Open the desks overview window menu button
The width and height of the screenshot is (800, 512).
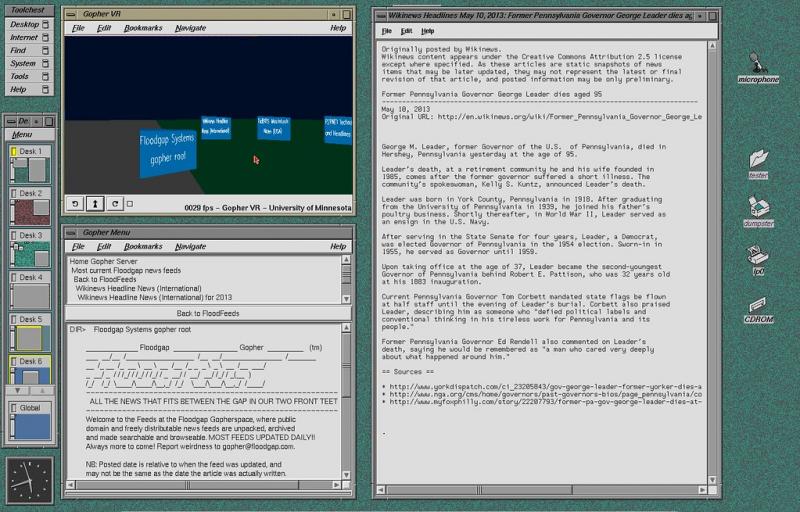pos(11,121)
